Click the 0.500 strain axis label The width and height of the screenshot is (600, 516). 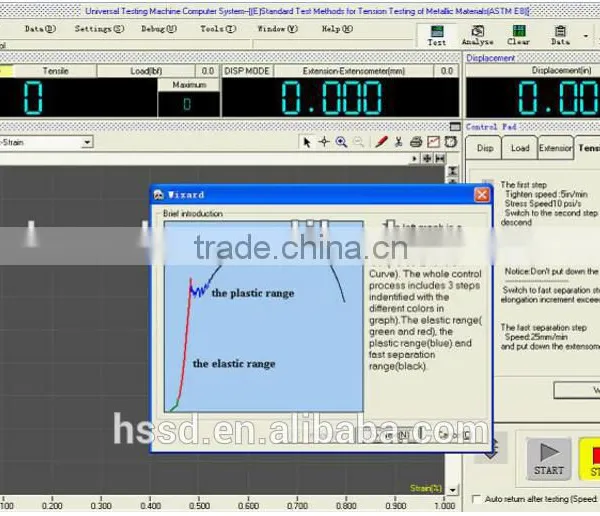[199, 506]
